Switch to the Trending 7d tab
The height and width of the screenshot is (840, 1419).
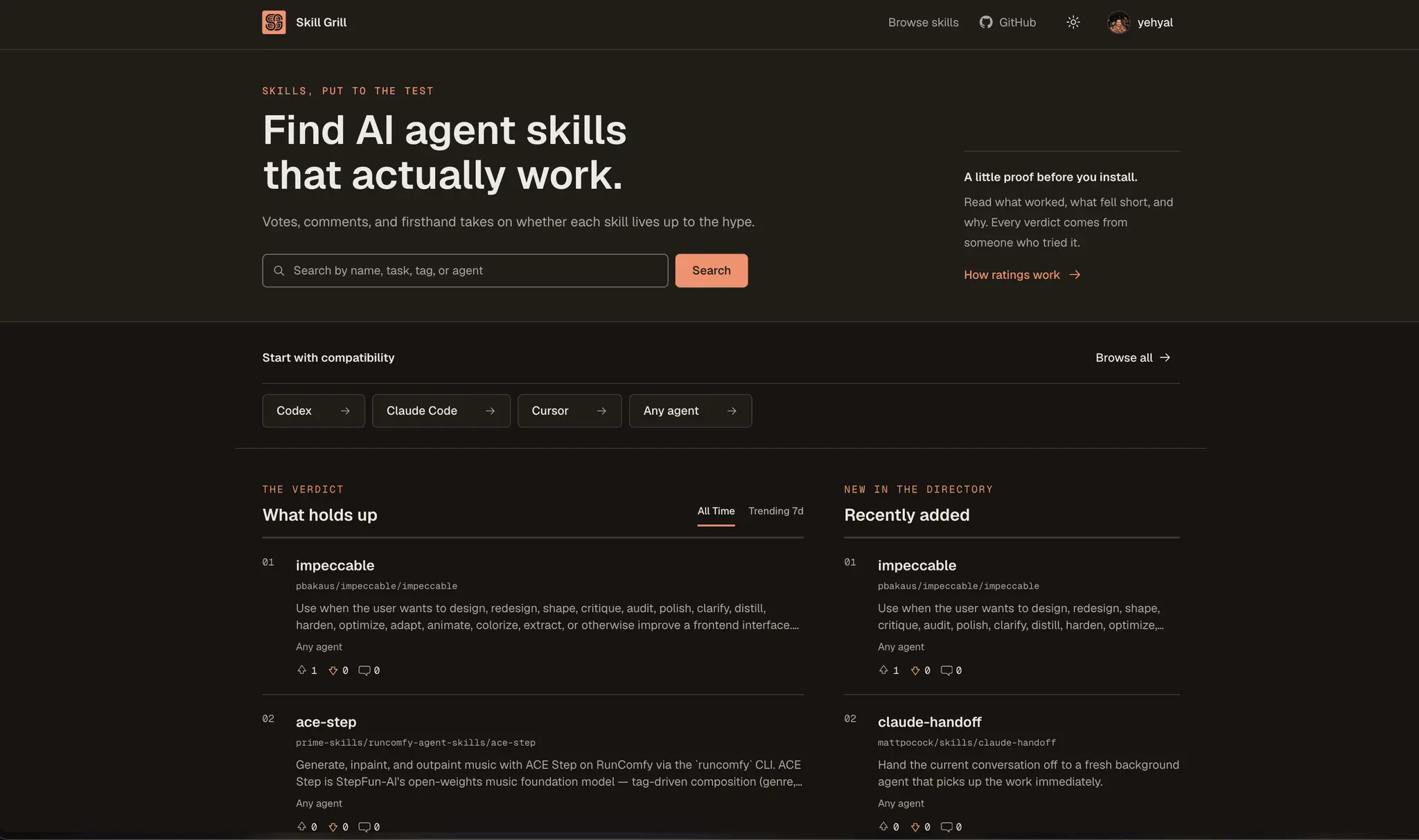tap(776, 511)
